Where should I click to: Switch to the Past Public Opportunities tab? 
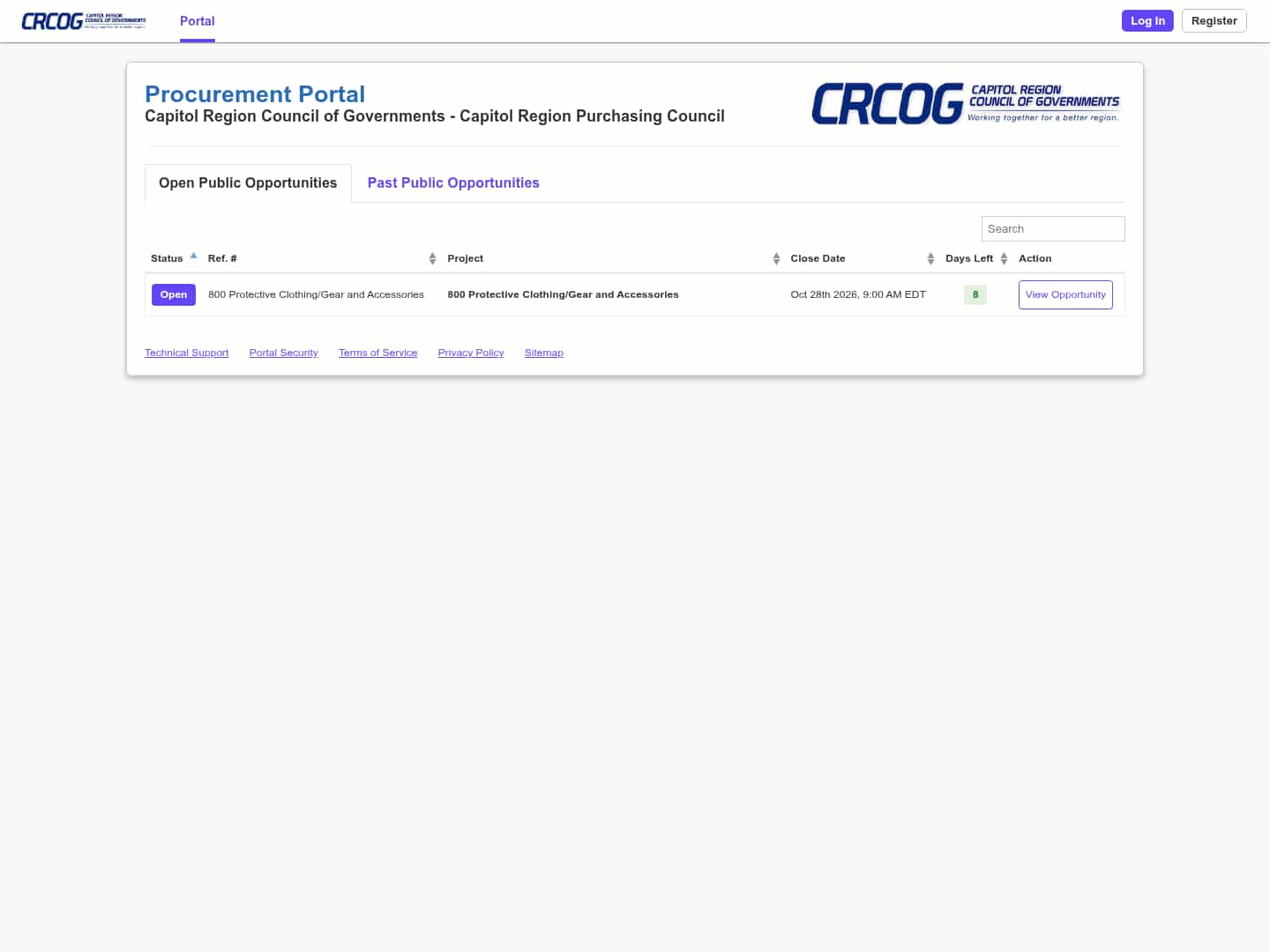(x=453, y=183)
